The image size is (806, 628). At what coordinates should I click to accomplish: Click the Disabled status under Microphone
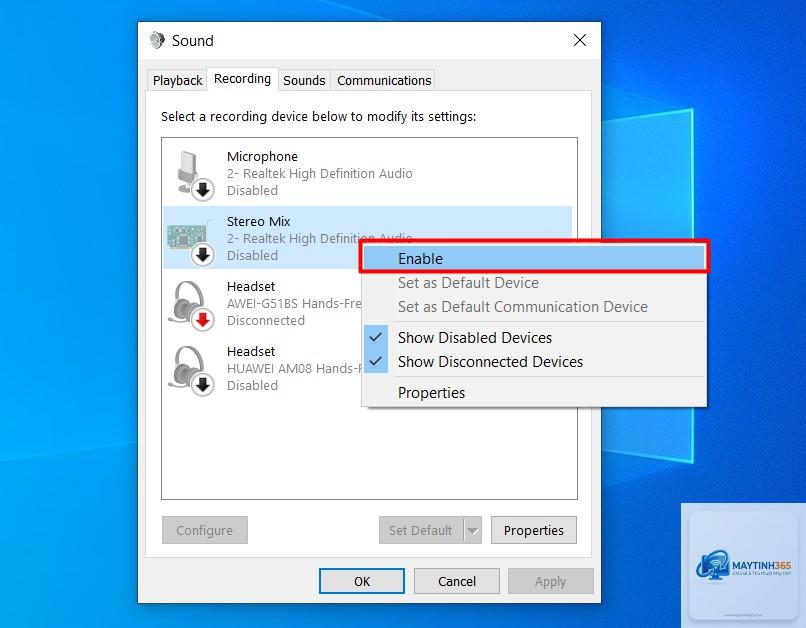252,191
